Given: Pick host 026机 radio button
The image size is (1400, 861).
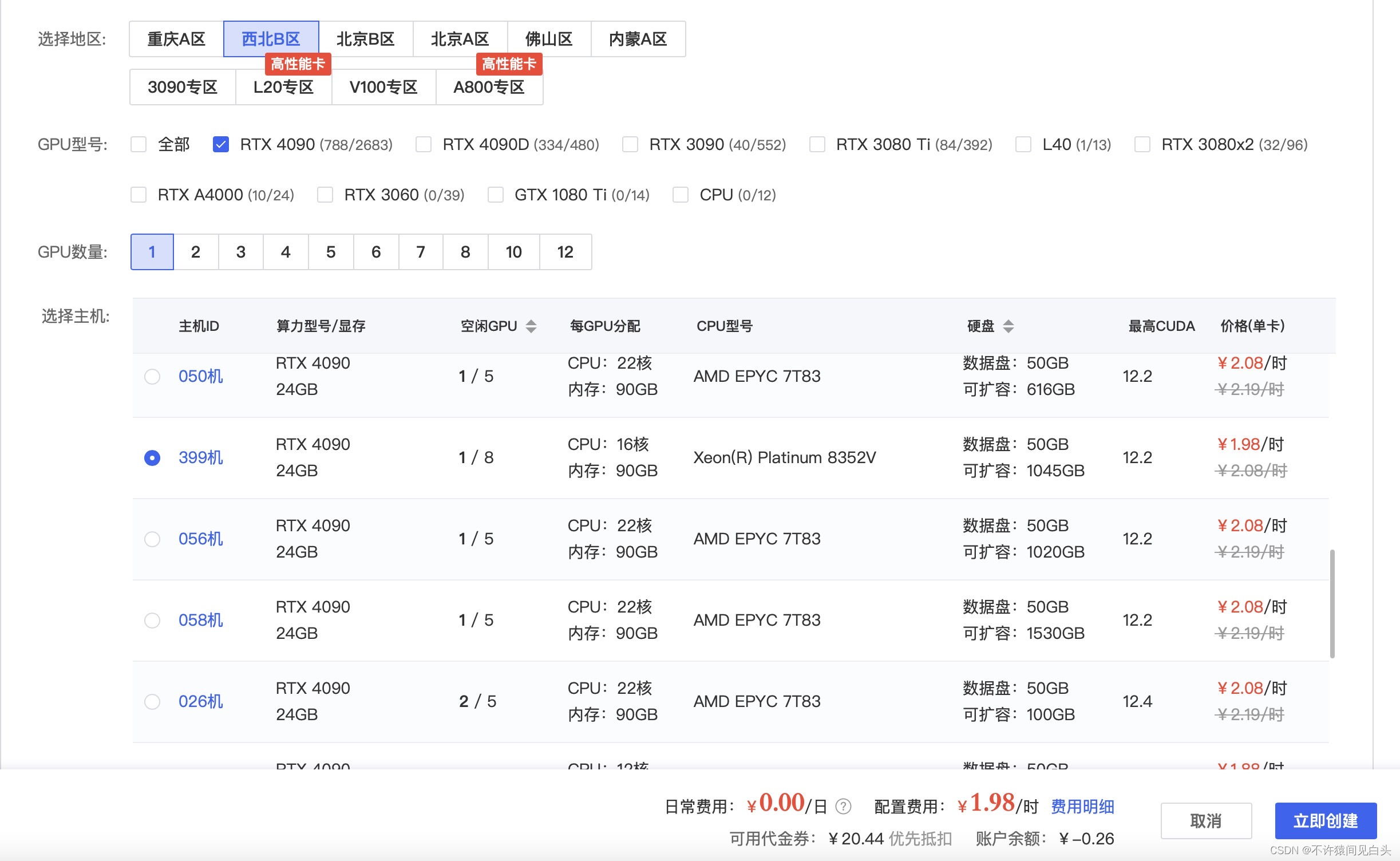Looking at the screenshot, I should pos(152,702).
